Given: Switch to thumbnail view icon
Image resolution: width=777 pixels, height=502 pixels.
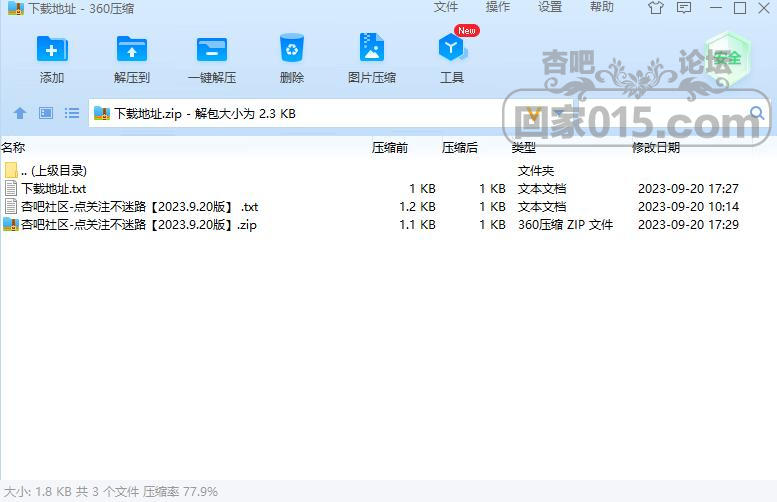Looking at the screenshot, I should [x=46, y=114].
